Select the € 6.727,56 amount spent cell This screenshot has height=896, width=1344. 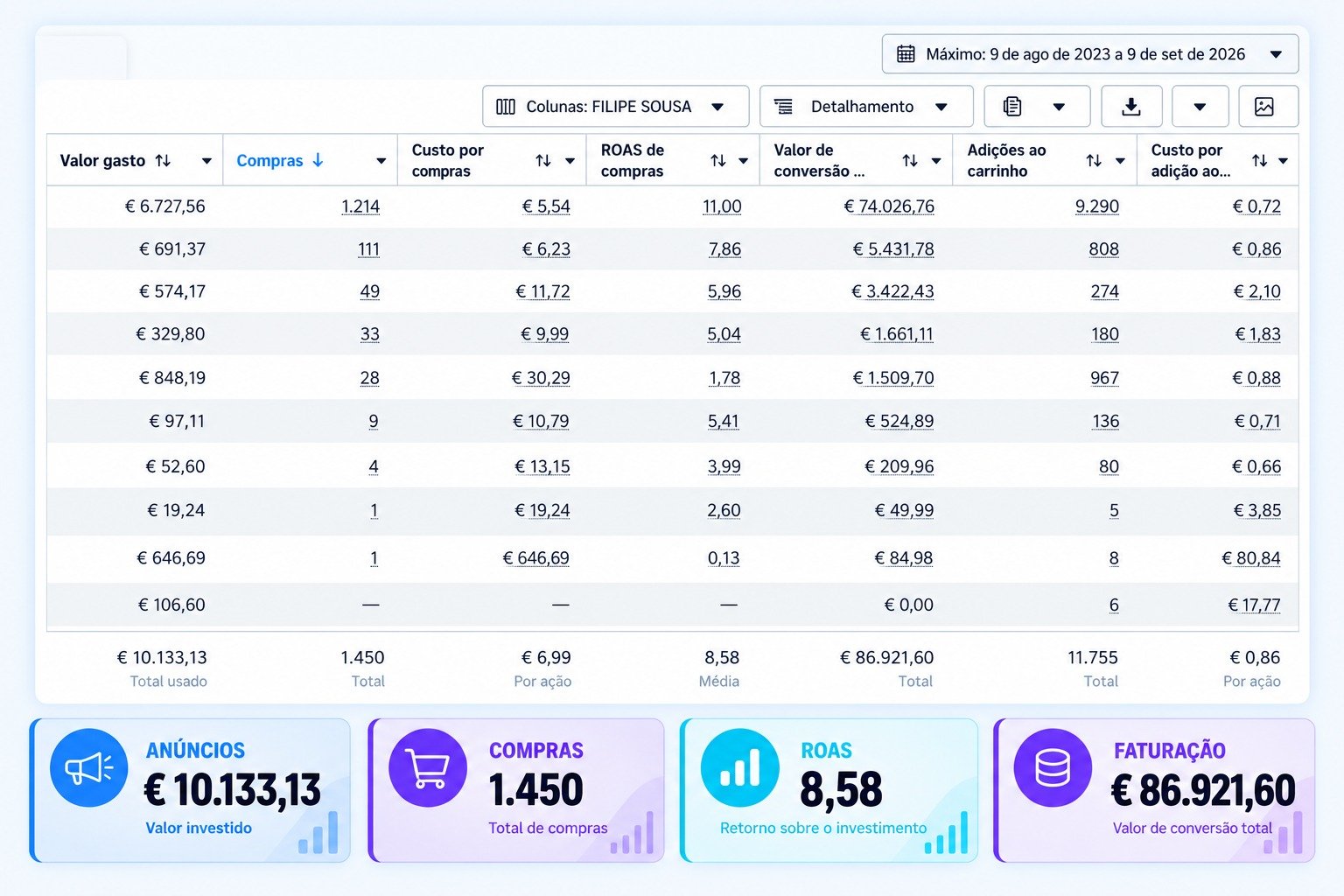165,206
